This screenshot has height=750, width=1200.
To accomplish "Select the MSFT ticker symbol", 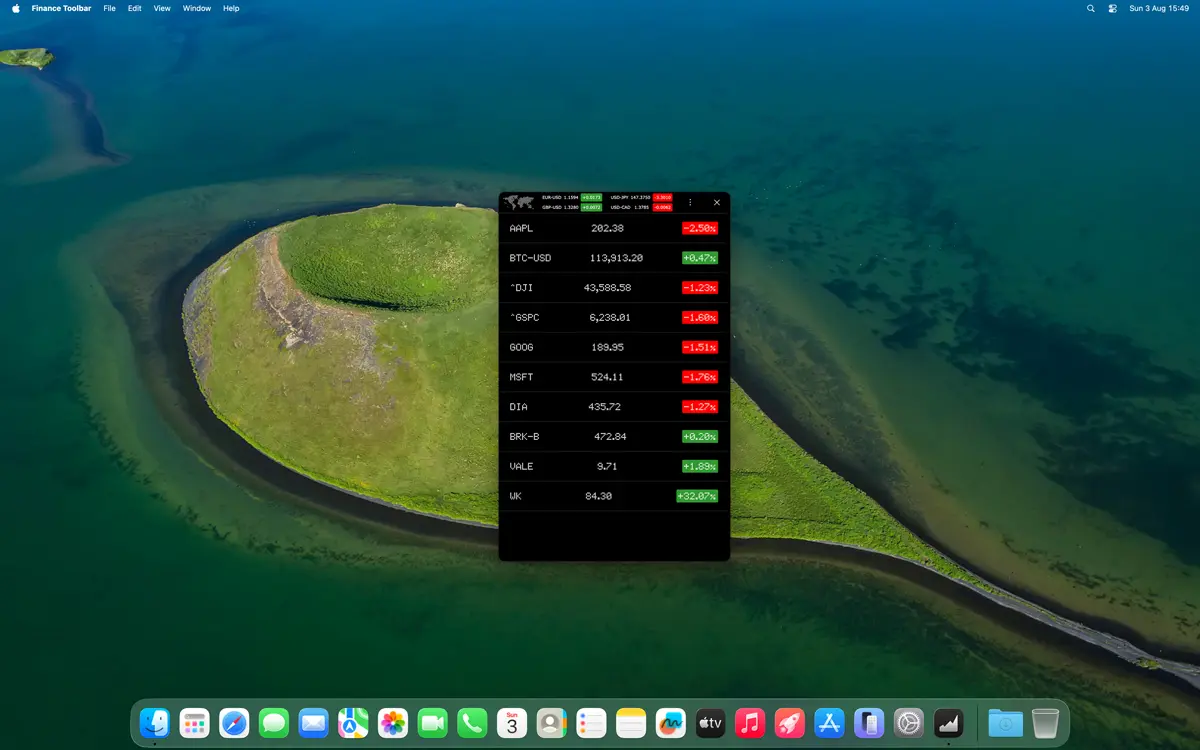I will tap(521, 377).
